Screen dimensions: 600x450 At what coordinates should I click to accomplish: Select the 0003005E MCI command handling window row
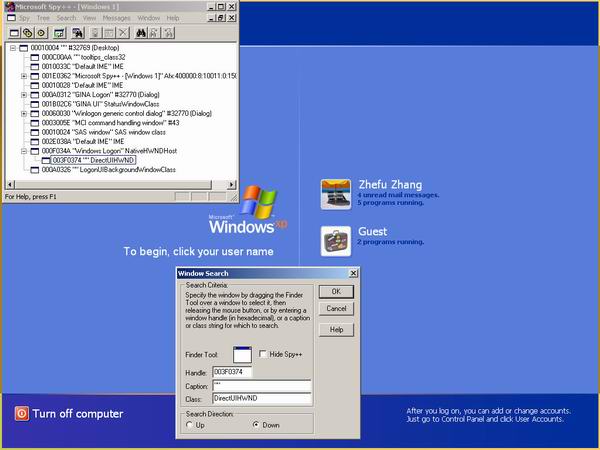coord(110,123)
